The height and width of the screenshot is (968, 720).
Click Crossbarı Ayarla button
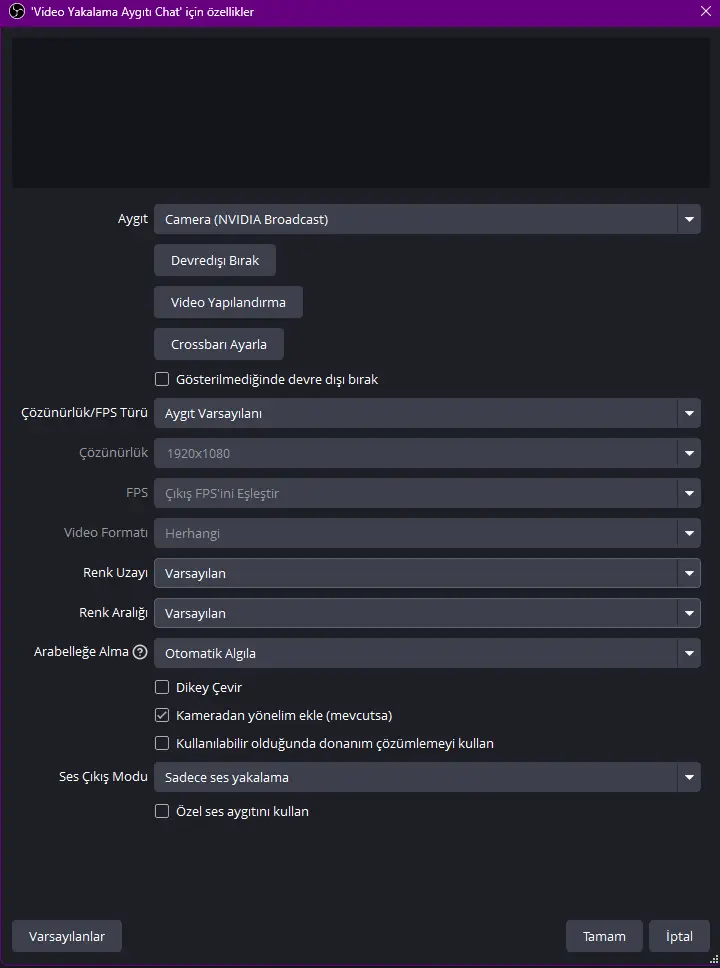pos(219,344)
